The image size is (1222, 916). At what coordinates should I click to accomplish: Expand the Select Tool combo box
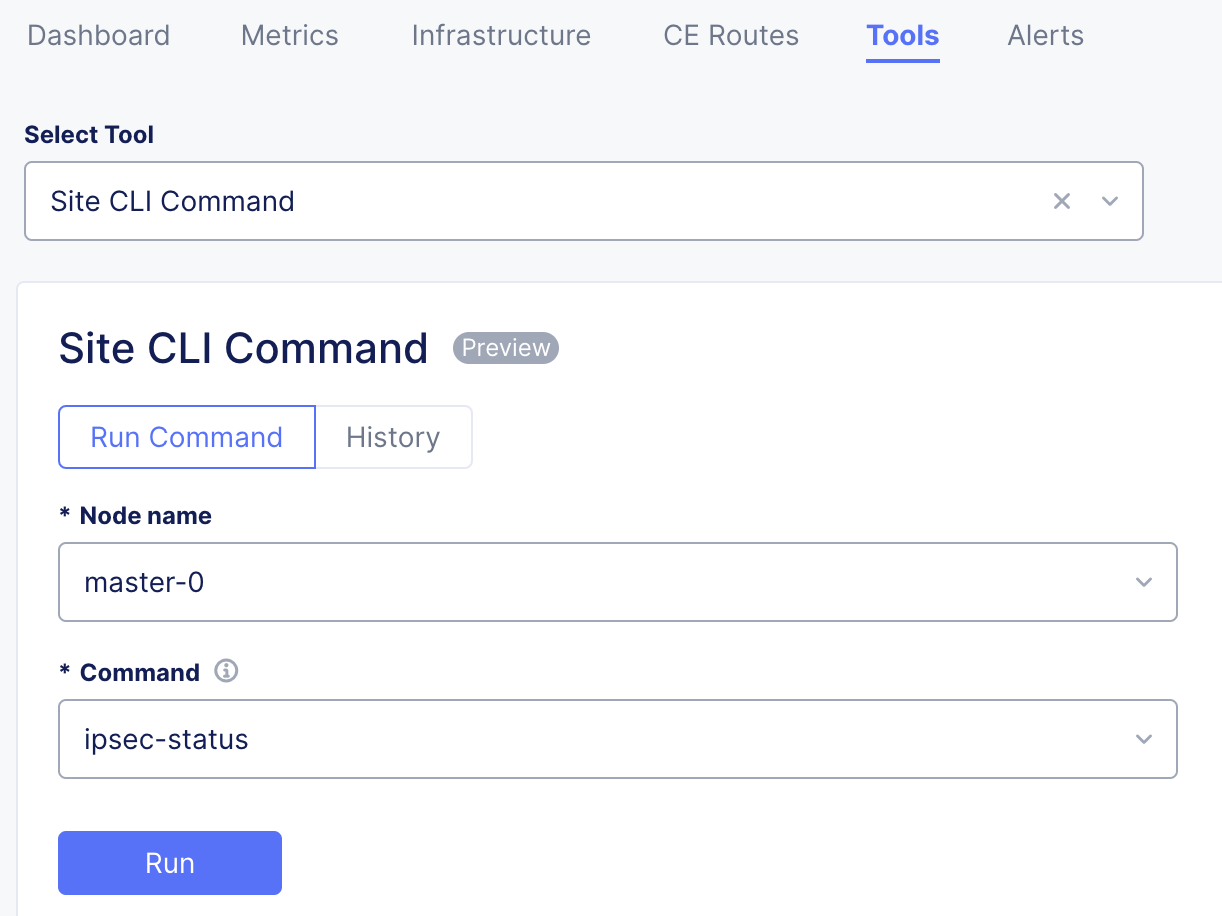584,201
